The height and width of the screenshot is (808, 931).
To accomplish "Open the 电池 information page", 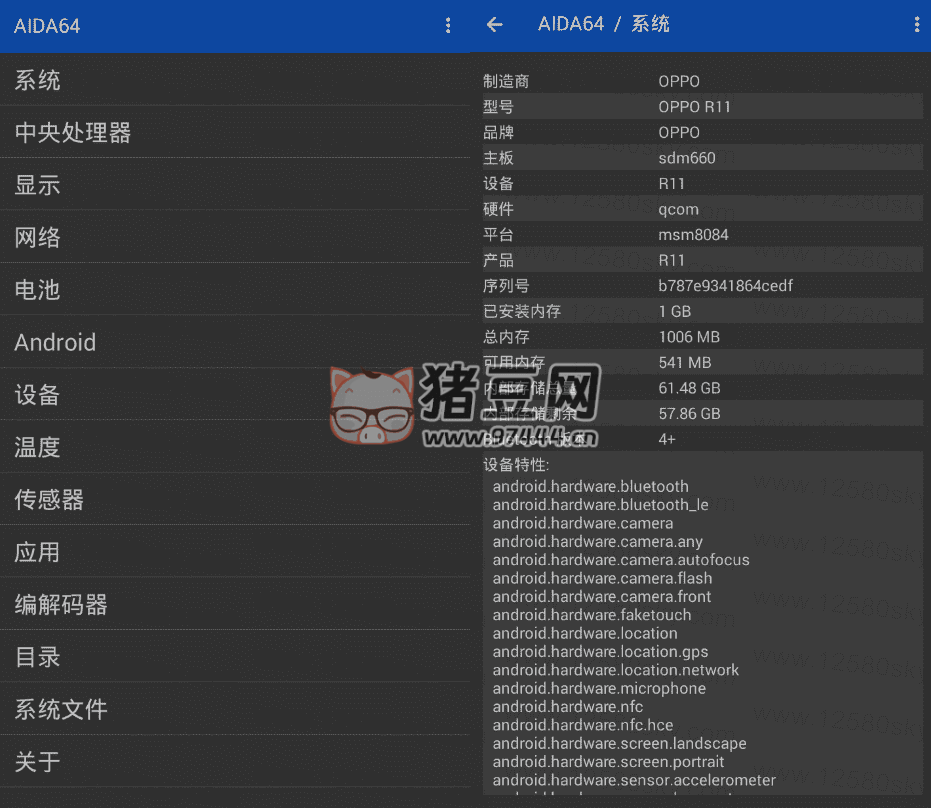I will tap(234, 290).
